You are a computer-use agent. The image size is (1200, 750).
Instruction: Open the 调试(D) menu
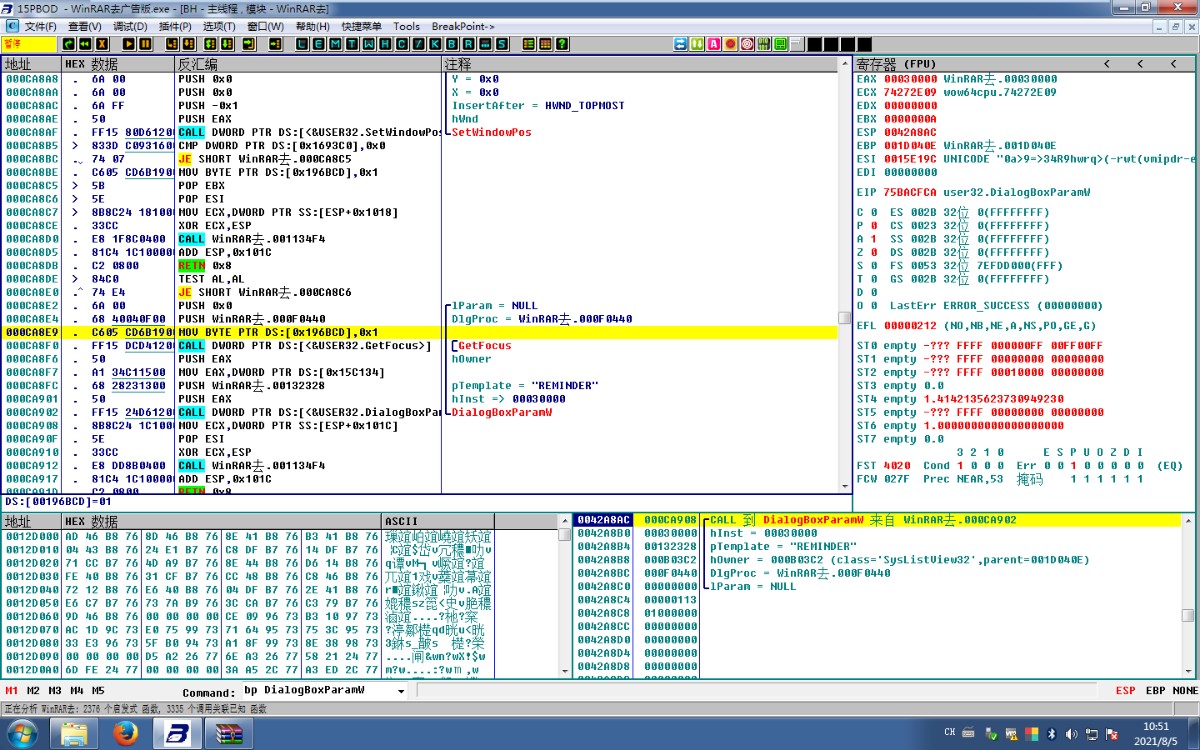point(130,26)
